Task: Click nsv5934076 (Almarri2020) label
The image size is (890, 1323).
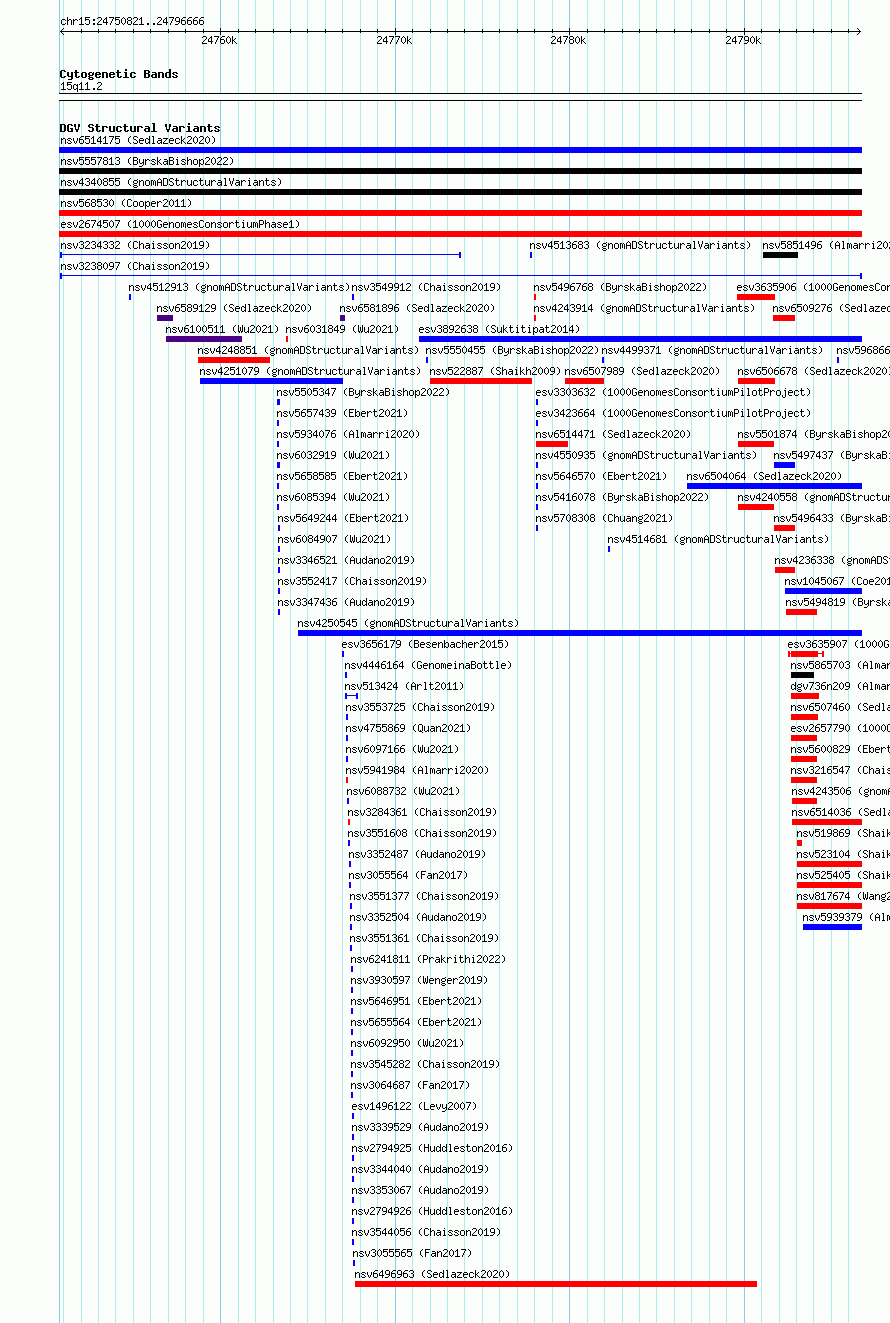Action: tap(348, 434)
